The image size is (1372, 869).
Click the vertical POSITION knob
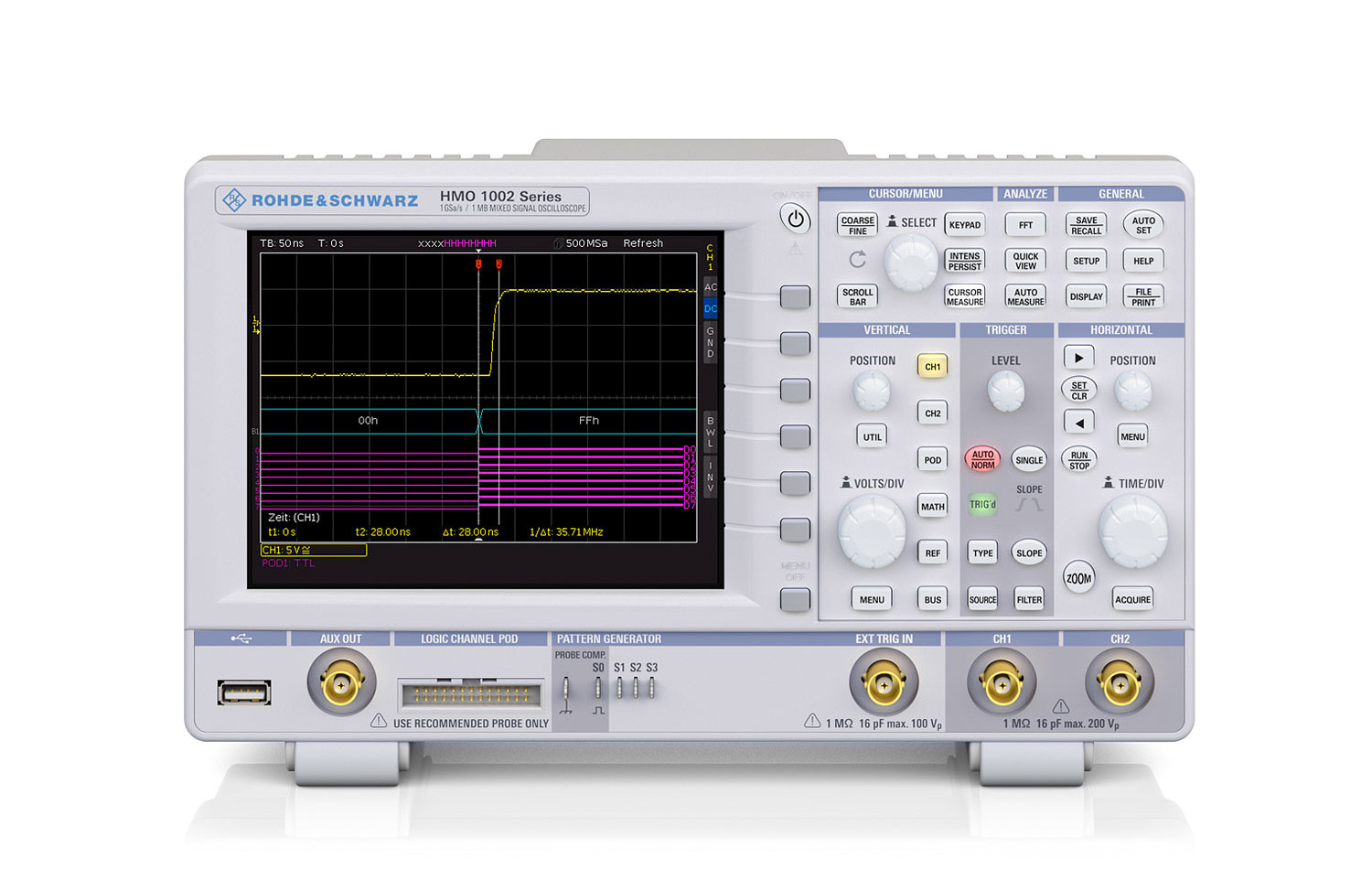coord(872,392)
